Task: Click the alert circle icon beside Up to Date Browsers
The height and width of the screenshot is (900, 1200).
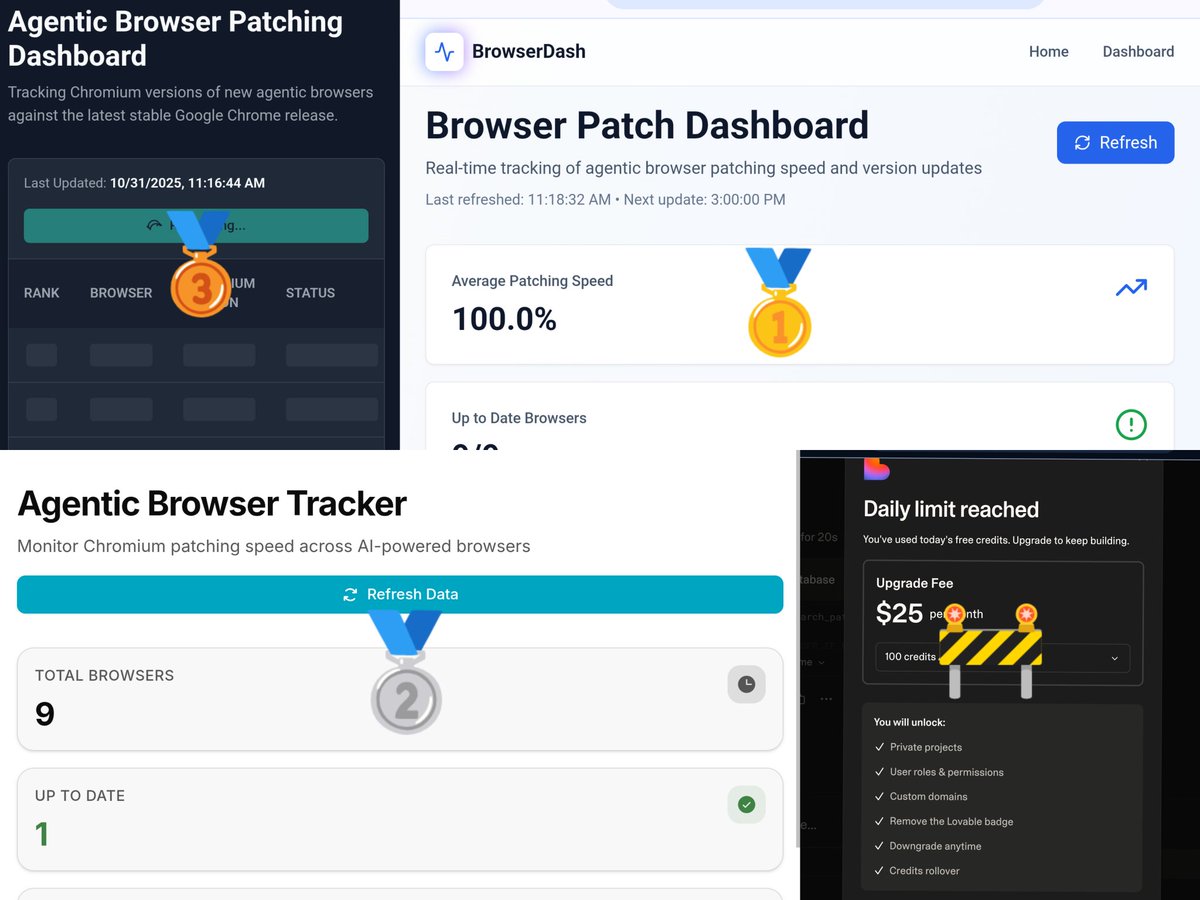Action: tap(1131, 425)
